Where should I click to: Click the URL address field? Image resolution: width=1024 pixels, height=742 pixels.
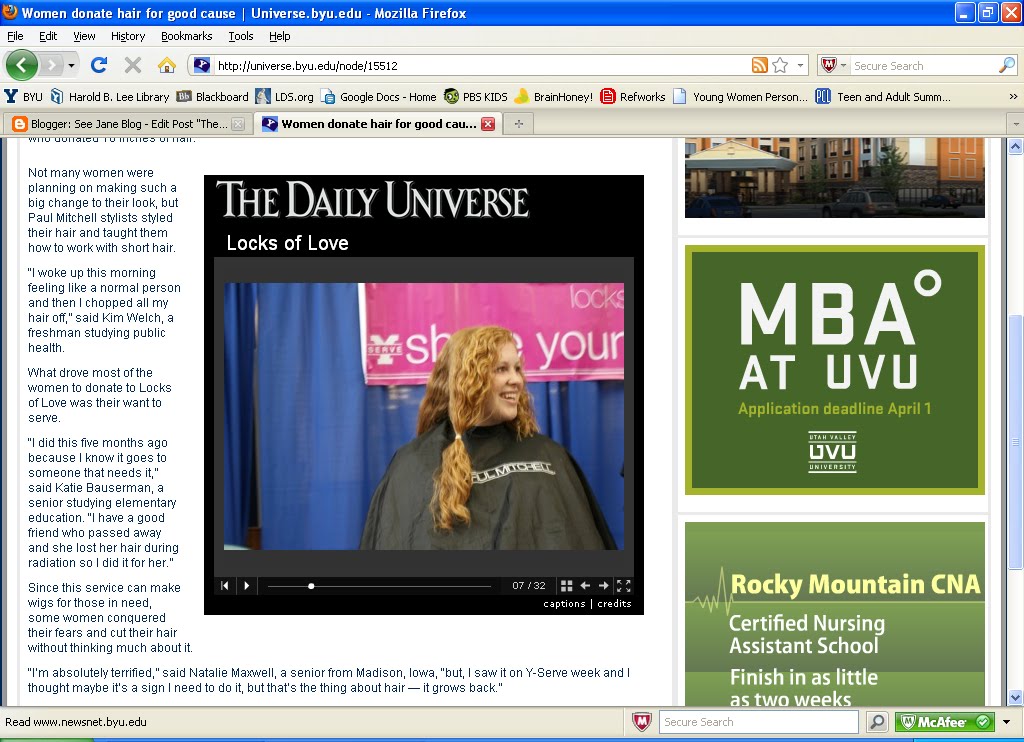coord(482,65)
